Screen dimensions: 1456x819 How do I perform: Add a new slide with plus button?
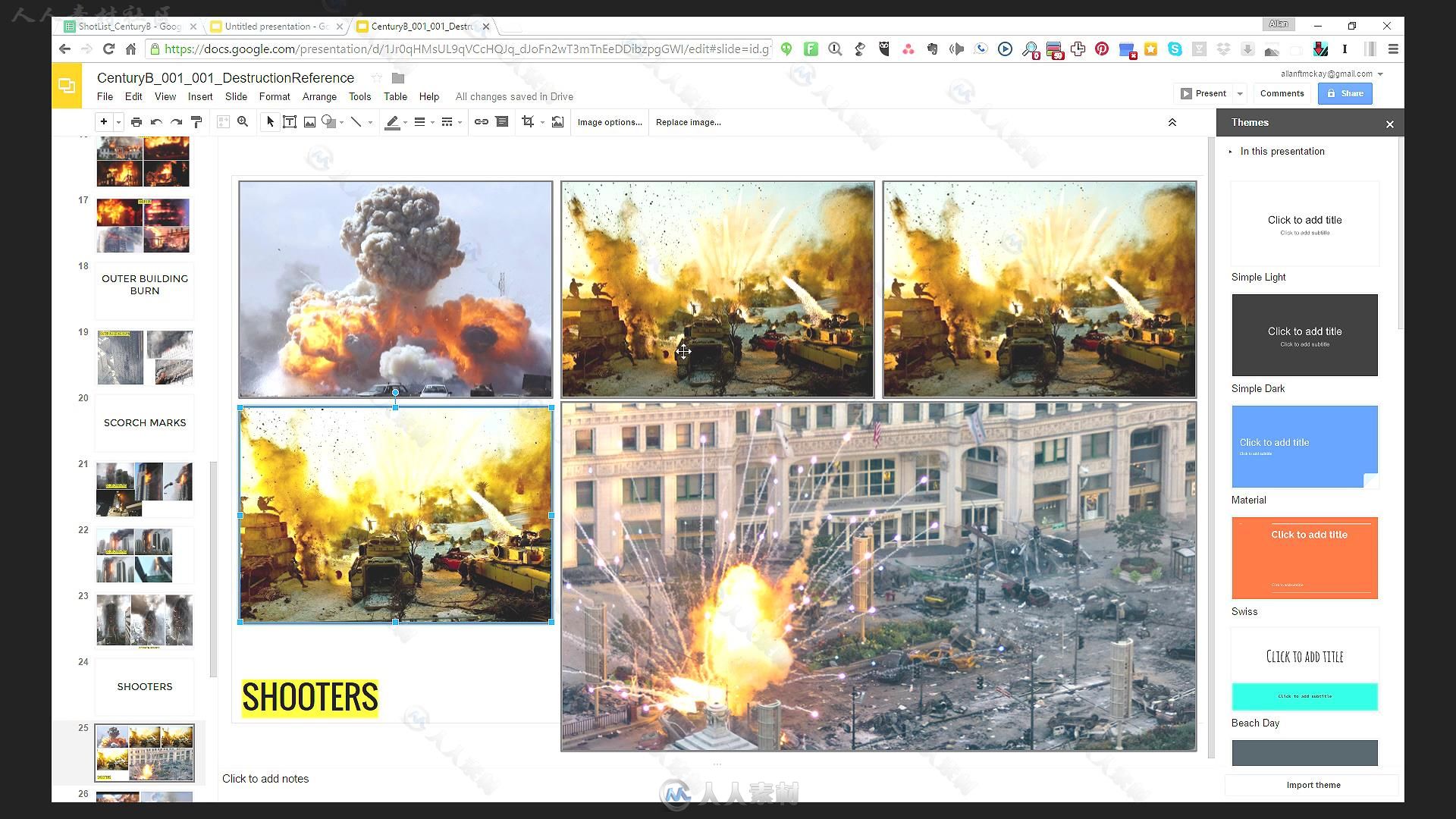104,122
